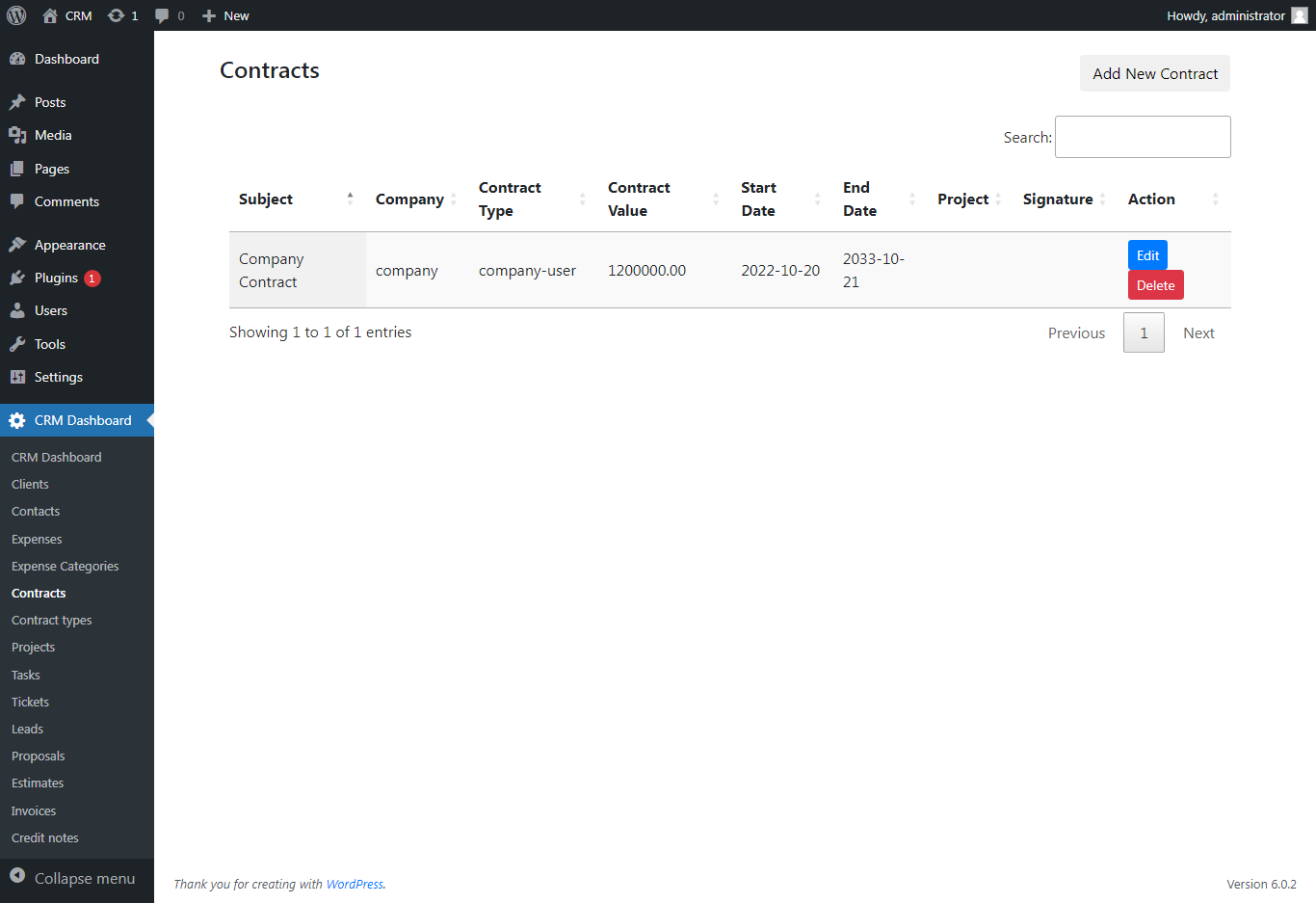1316x903 pixels.
Task: Open the Invoices submenu item
Action: (34, 811)
